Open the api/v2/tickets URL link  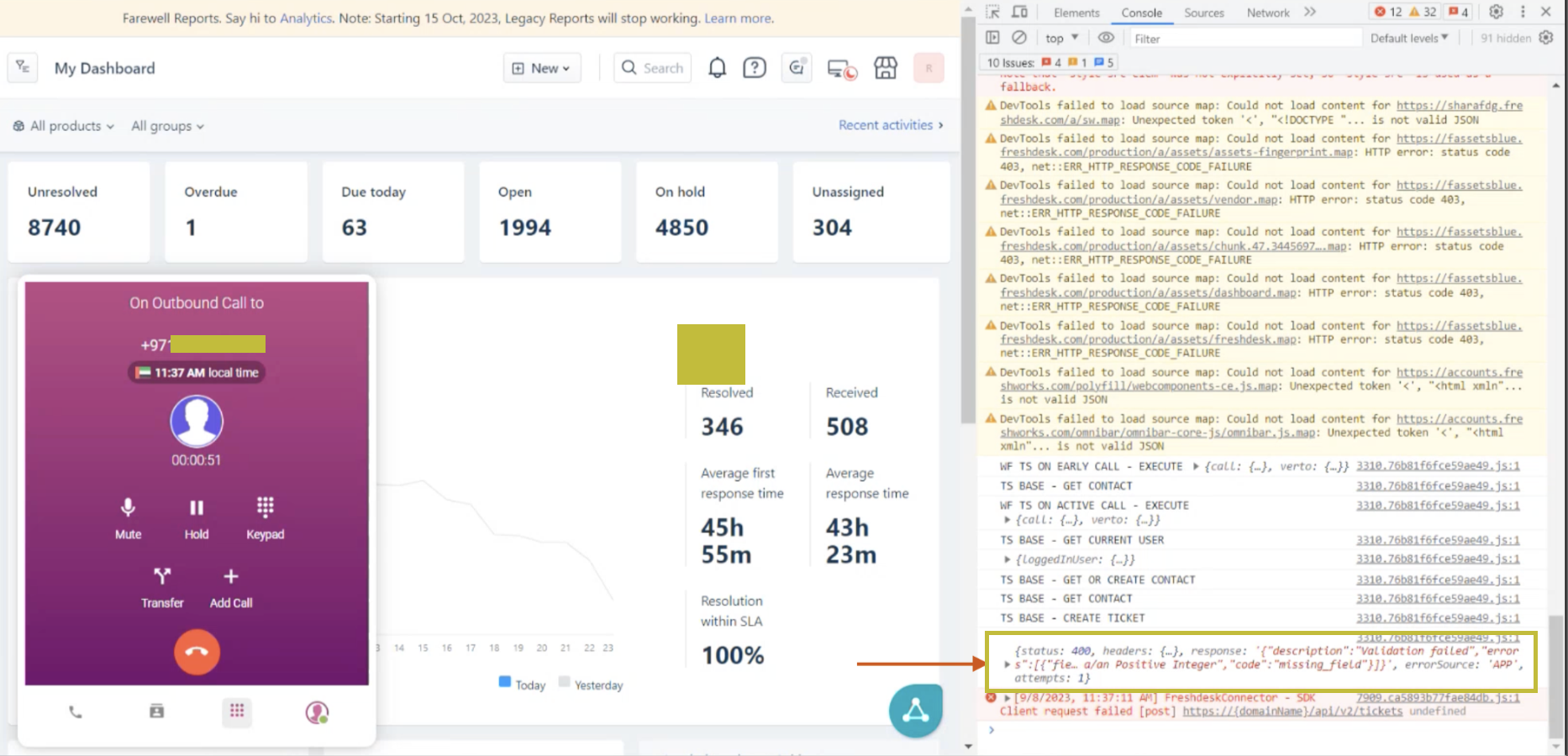(1292, 711)
